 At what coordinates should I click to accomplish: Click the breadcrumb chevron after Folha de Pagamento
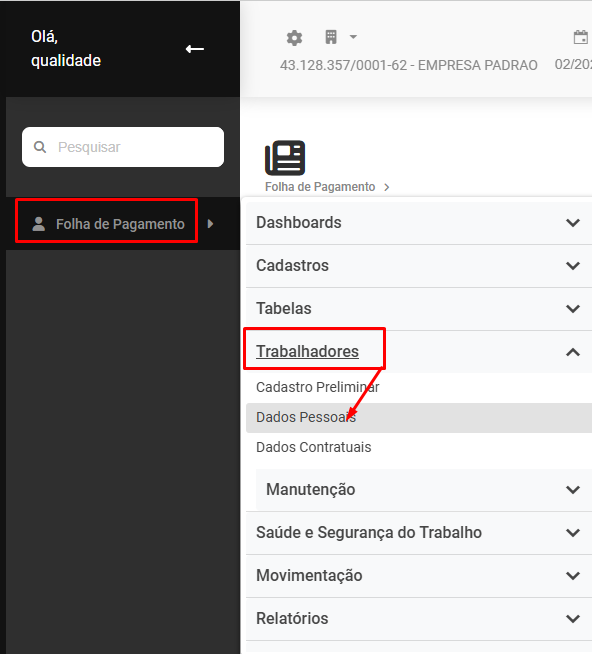click(387, 187)
